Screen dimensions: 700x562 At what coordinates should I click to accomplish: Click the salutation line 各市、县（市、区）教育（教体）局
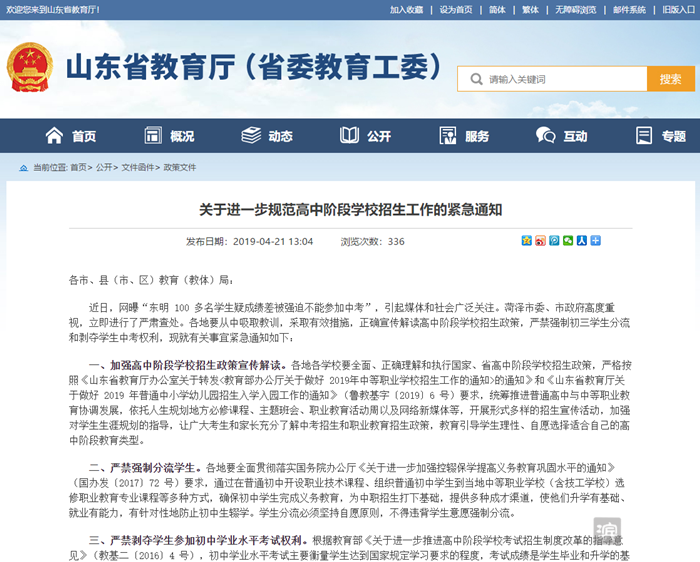coord(151,280)
